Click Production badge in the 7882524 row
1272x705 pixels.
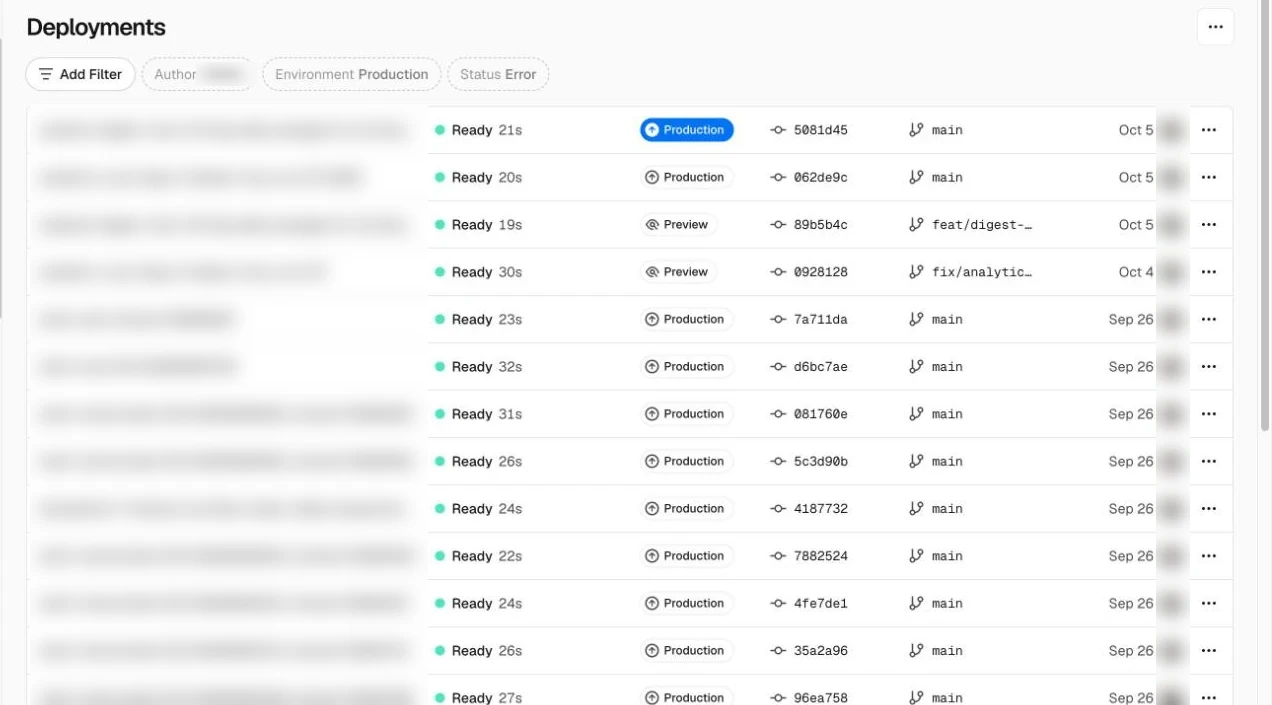pyautogui.click(x=687, y=556)
